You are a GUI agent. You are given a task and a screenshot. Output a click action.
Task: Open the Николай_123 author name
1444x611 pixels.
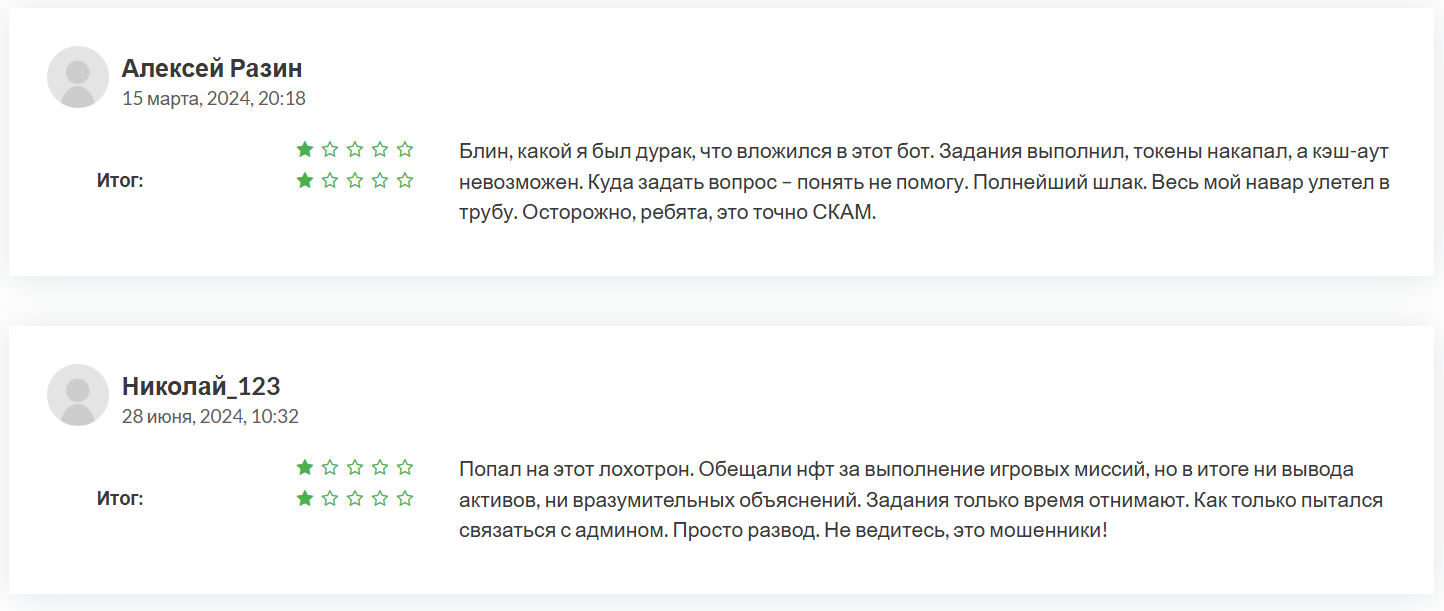coord(201,386)
